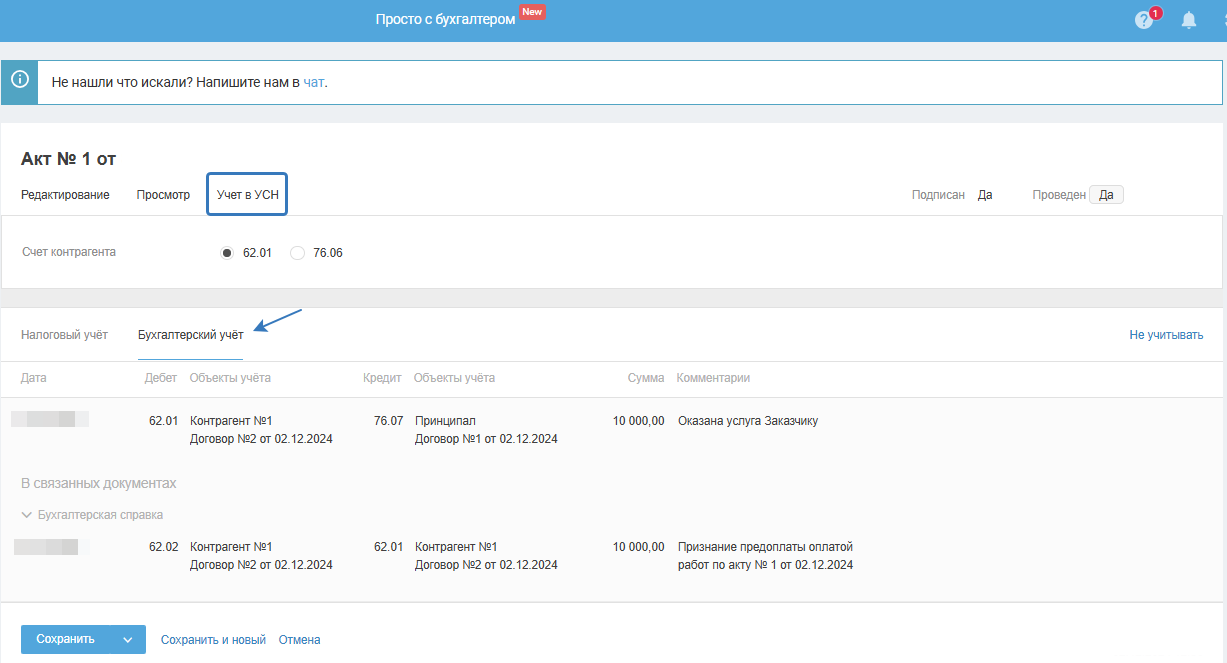Screen dimensions: 1227x663
Task: Open the Учет в УСН tab
Action: coord(247,195)
